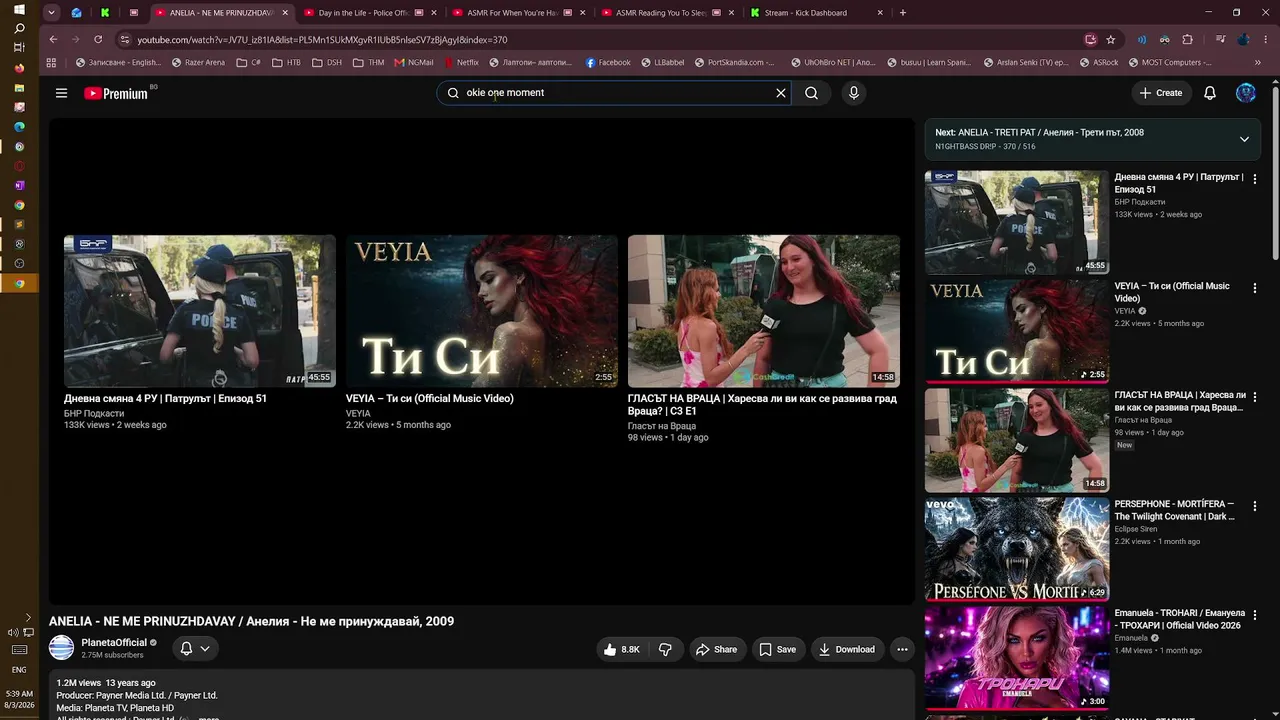This screenshot has height=720, width=1280.
Task: Open sidebar title PERSEPHONE — MORTÍFERA Twilight Covenant
Action: coord(1175,510)
